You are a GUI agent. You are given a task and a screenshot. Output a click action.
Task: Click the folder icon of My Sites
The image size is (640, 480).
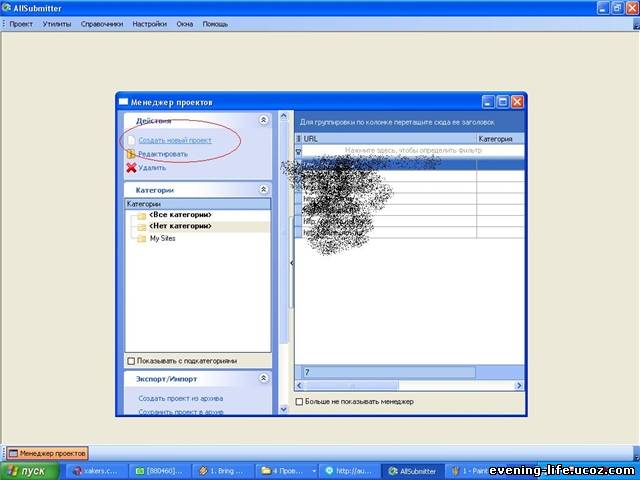141,239
